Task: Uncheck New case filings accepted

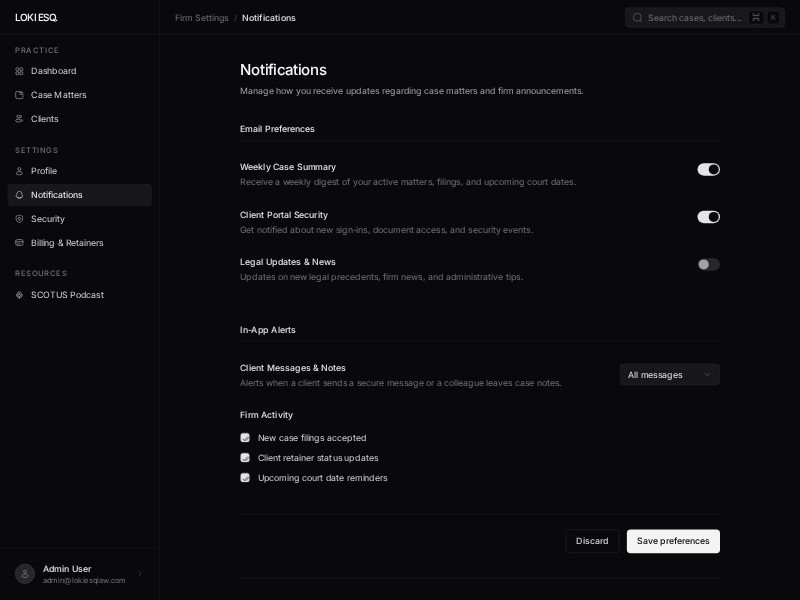Action: coord(245,438)
